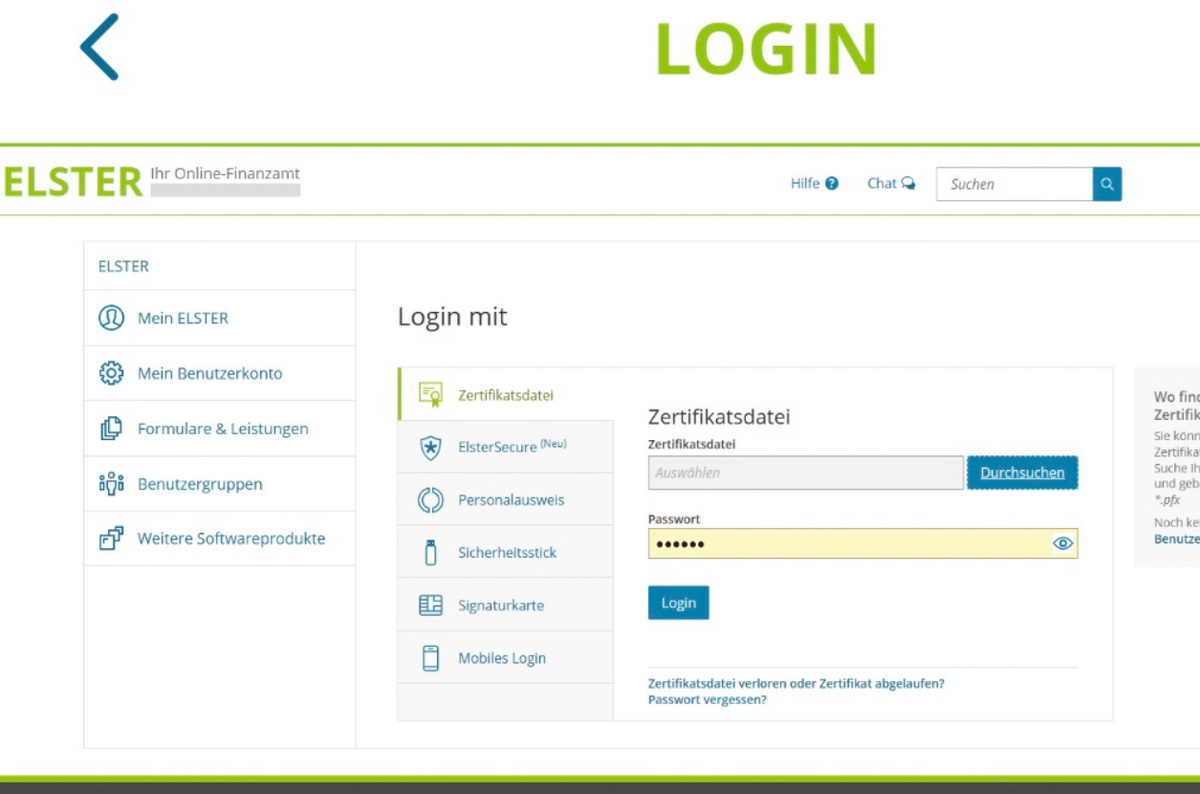
Task: Select the Sicherheitsstick login tab
Action: point(505,552)
